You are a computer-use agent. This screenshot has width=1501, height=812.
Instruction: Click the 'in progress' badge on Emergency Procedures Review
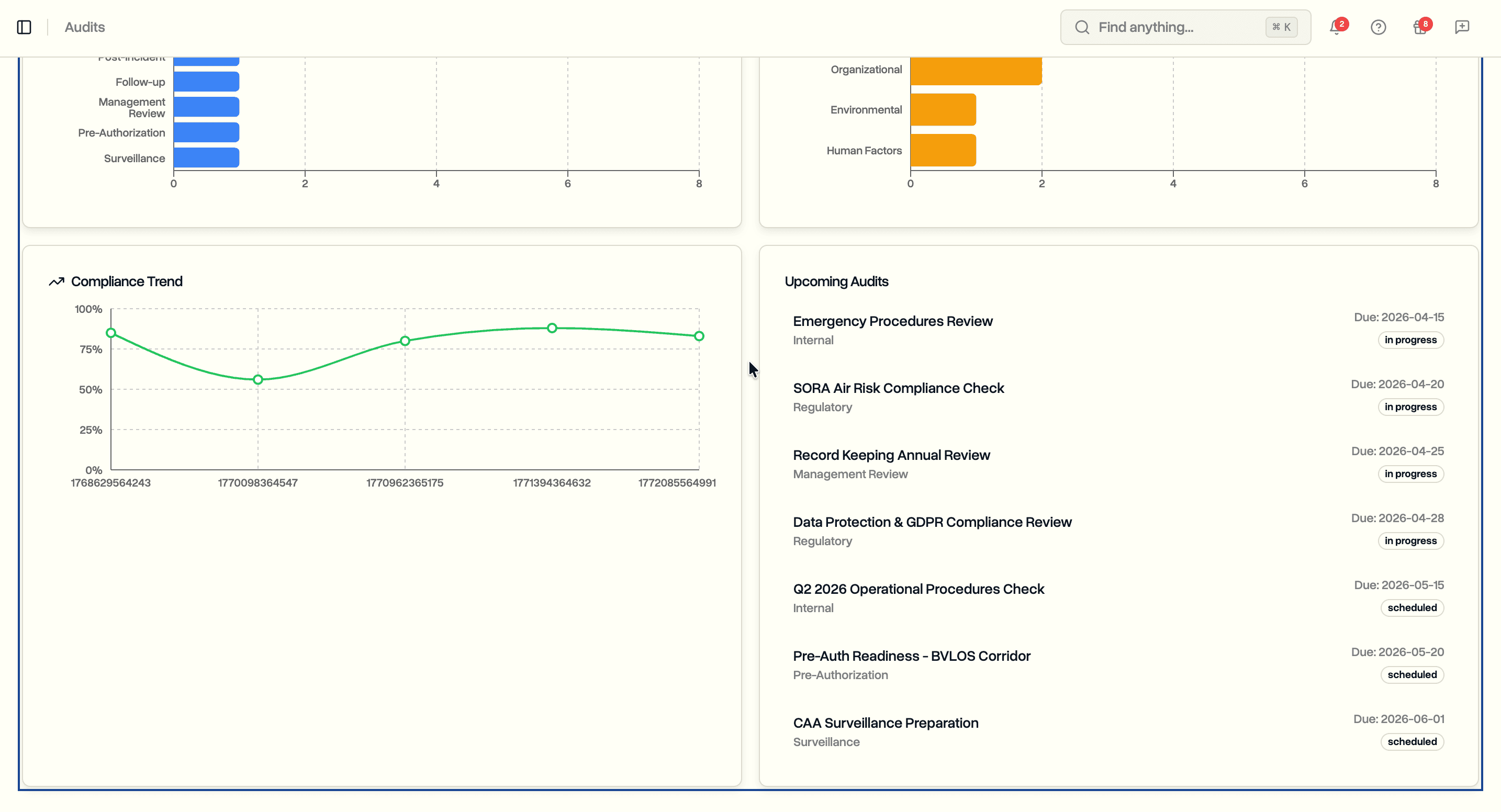click(1410, 340)
